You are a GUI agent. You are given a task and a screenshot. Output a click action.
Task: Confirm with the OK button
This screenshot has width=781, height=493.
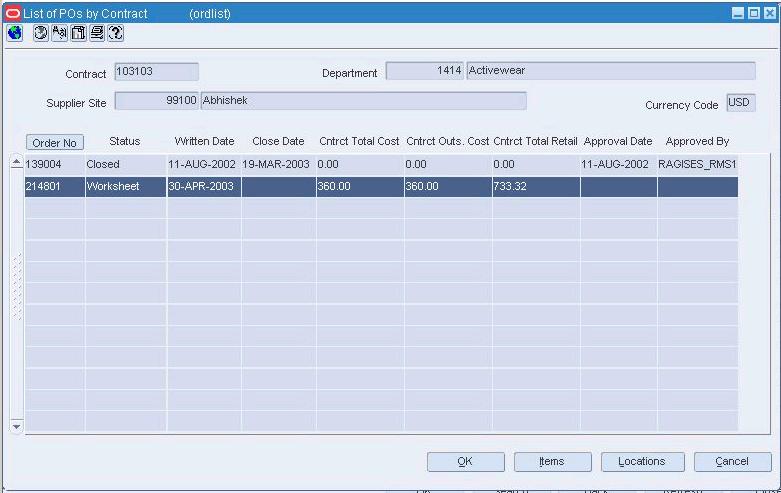[466, 462]
